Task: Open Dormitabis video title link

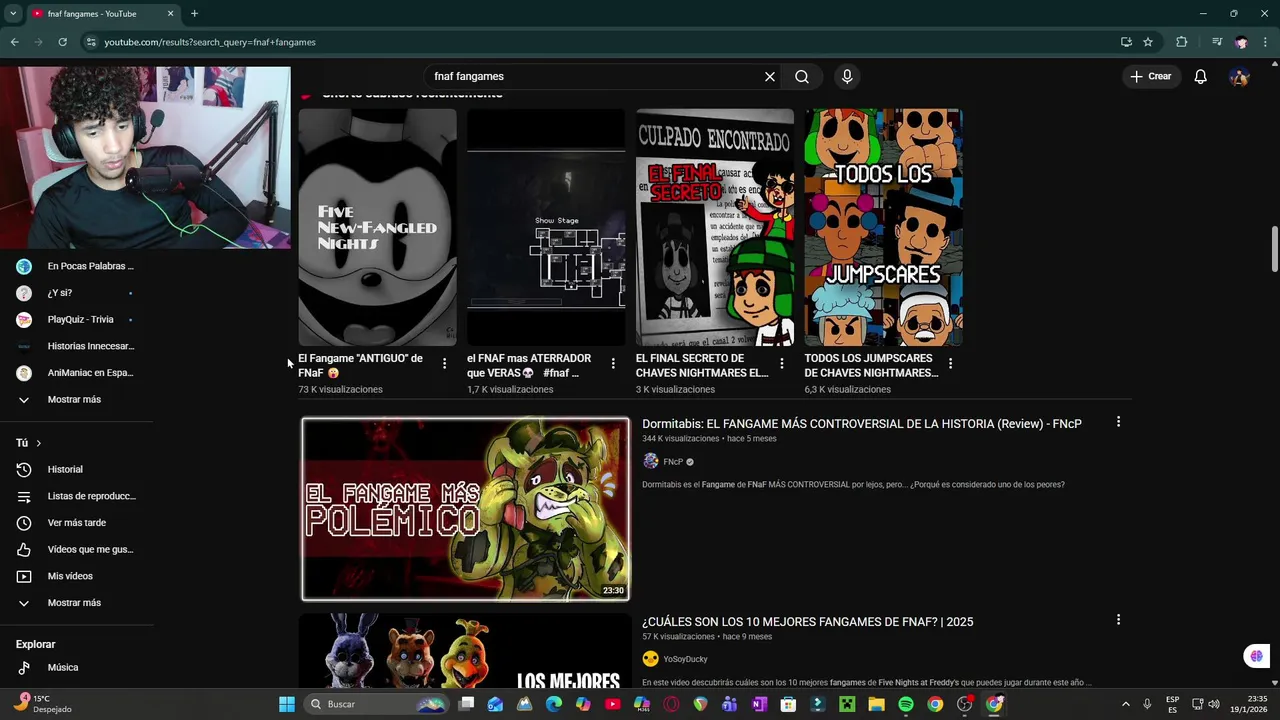Action: [861, 424]
